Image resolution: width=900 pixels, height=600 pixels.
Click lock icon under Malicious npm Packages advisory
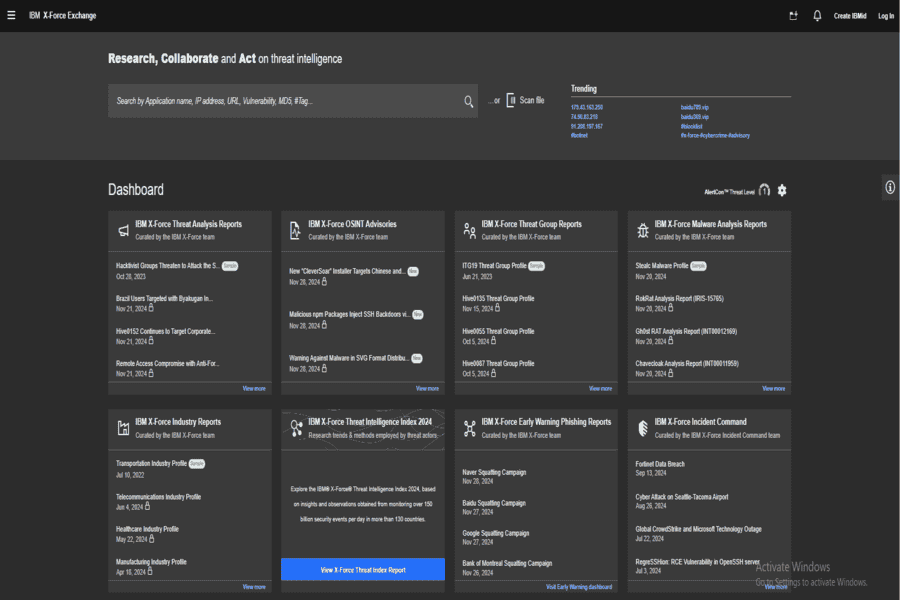click(324, 325)
